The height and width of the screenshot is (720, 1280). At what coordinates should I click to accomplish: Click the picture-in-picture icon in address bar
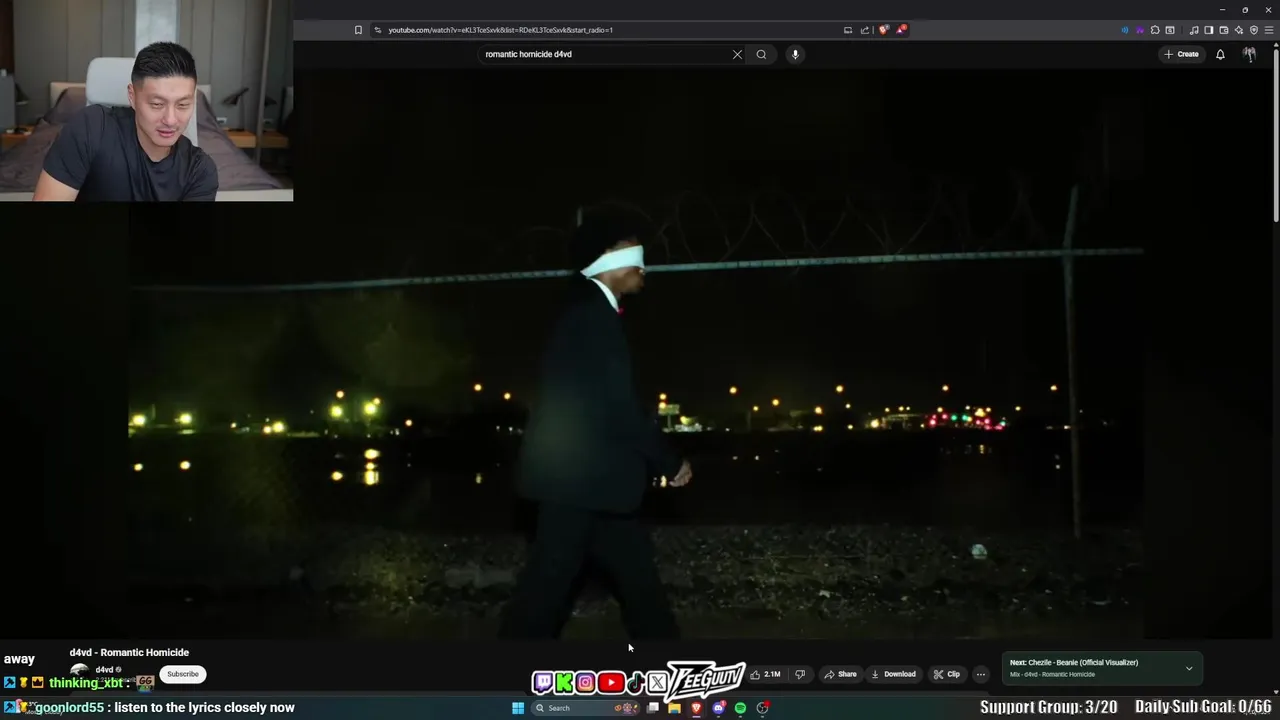pos(848,30)
